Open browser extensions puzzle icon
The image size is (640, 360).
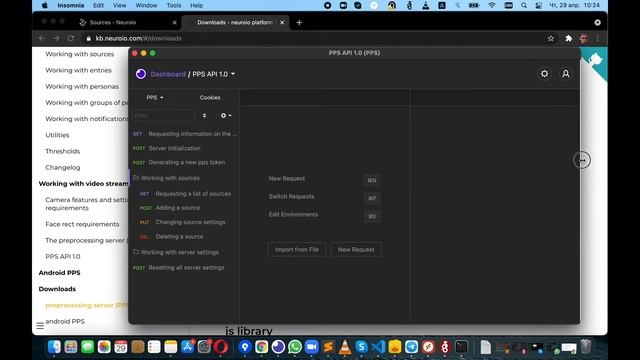tap(569, 38)
